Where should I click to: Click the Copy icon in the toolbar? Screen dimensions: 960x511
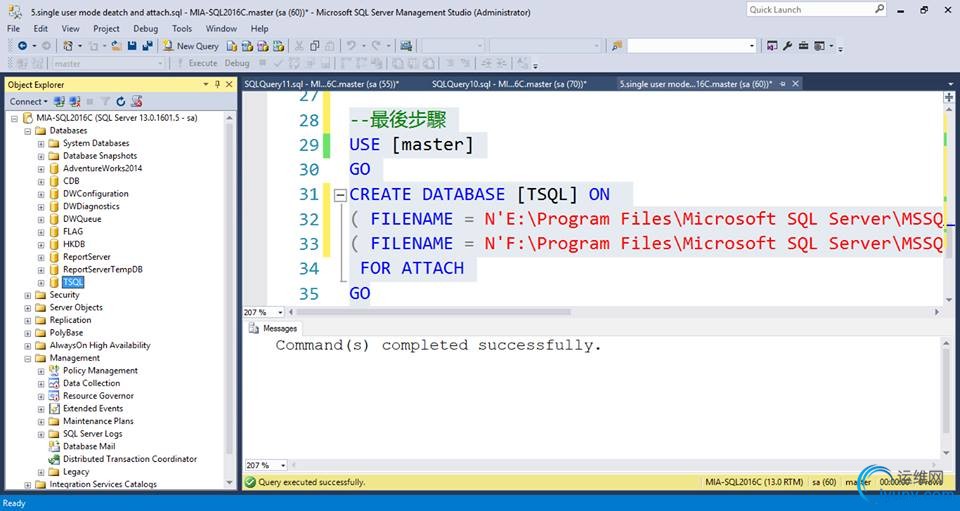click(315, 46)
